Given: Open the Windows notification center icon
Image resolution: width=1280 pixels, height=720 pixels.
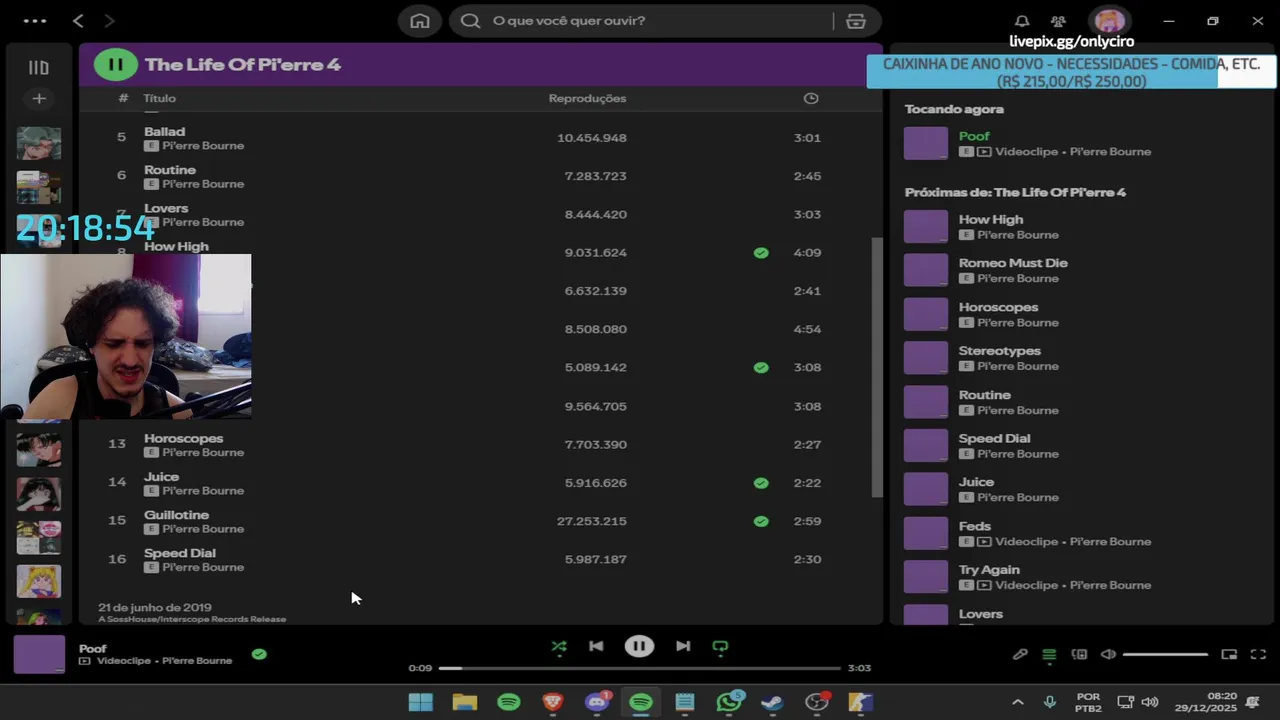Looking at the screenshot, I should click(x=1253, y=702).
